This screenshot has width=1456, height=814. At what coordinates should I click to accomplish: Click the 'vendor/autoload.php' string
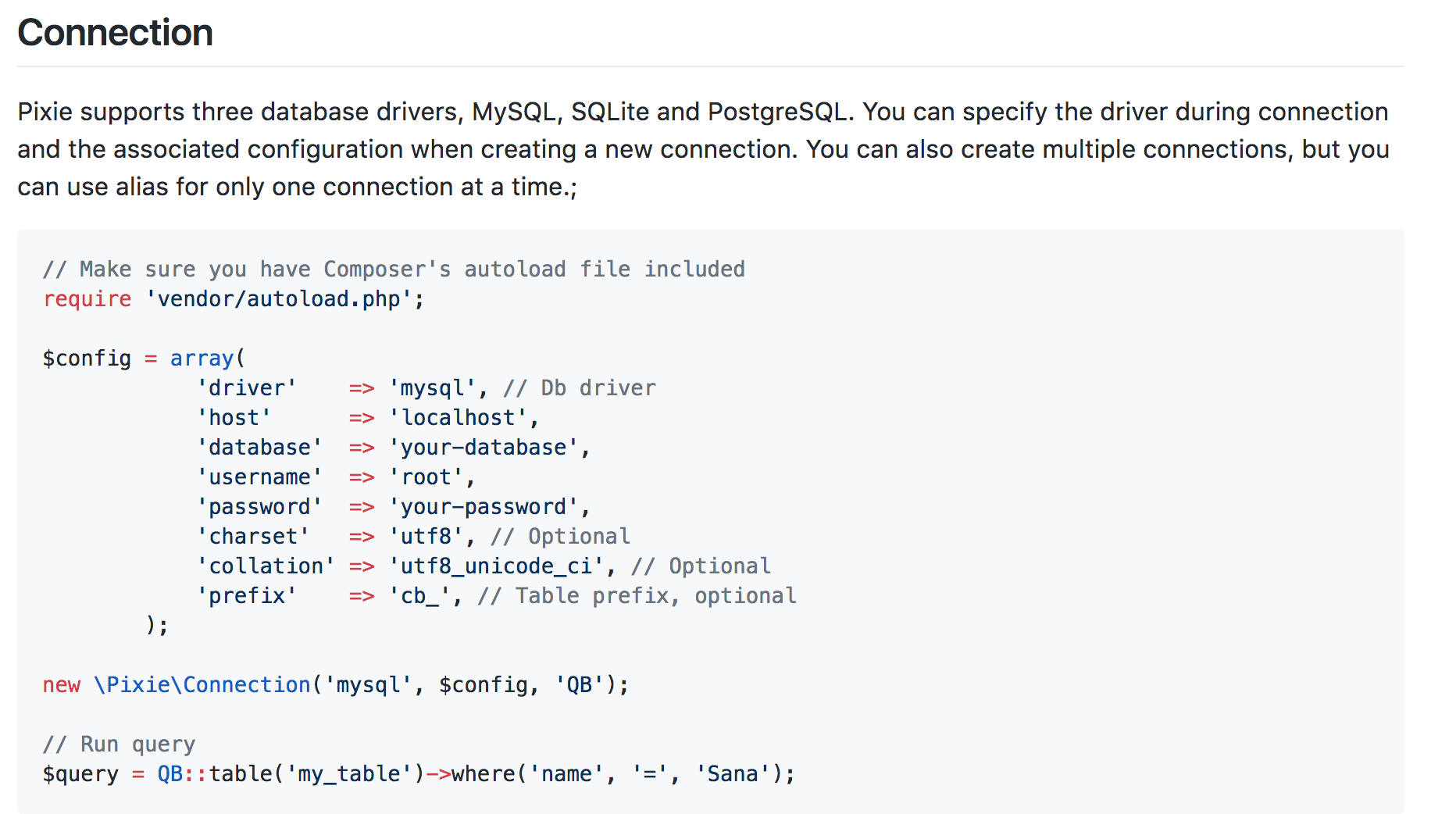[279, 299]
